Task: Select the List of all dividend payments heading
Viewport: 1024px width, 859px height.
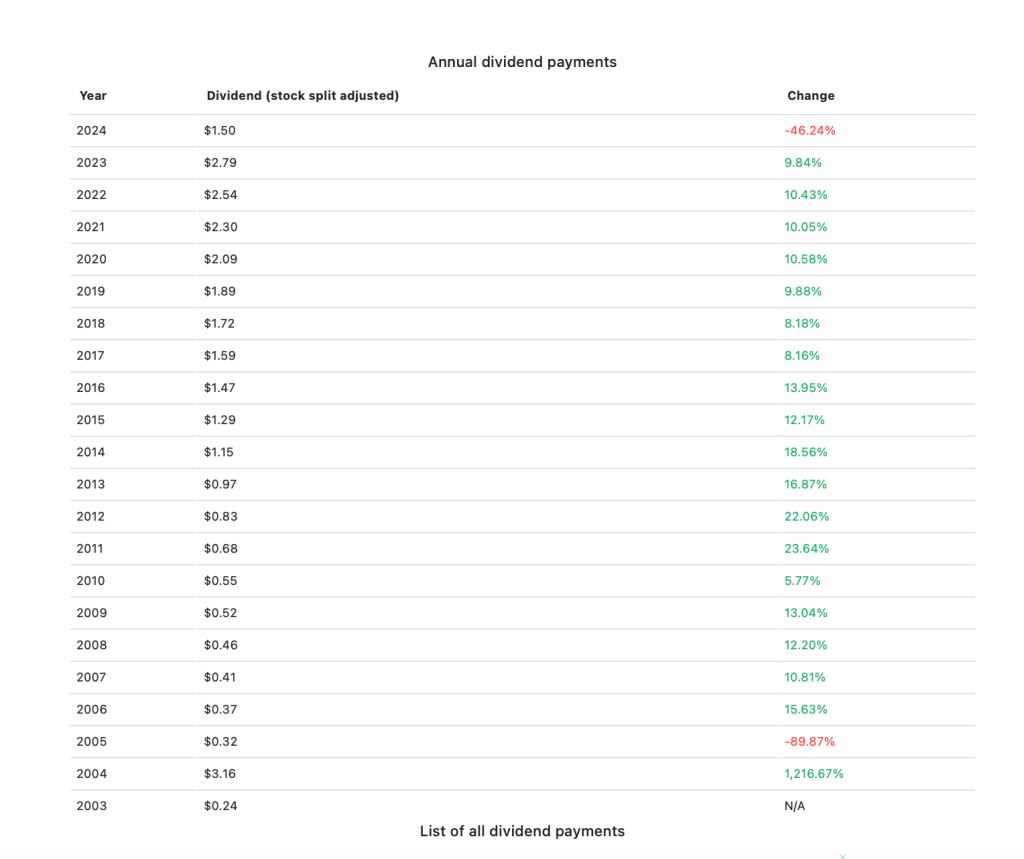Action: pyautogui.click(x=522, y=831)
